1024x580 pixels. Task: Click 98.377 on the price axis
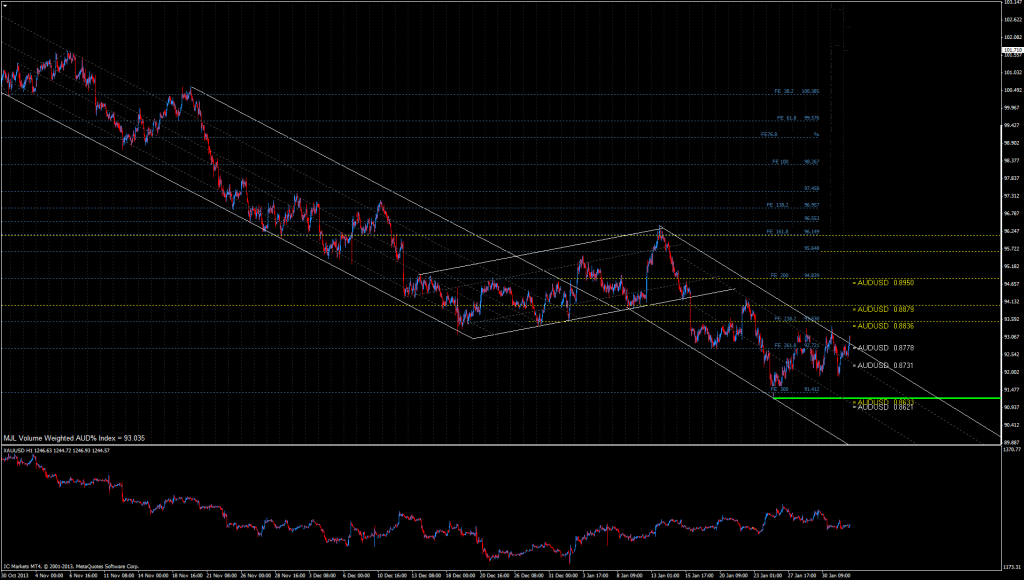(x=1014, y=161)
